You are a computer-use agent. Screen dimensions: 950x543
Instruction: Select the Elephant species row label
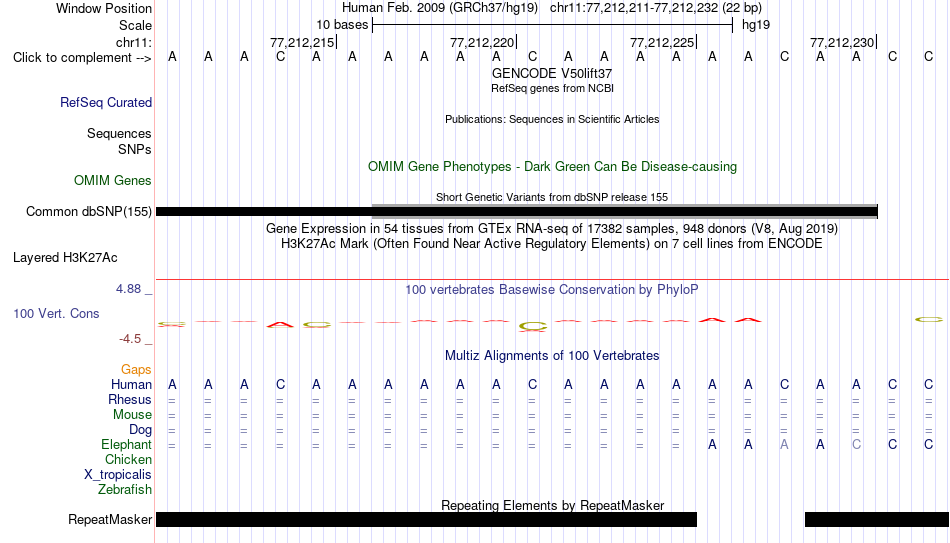127,444
